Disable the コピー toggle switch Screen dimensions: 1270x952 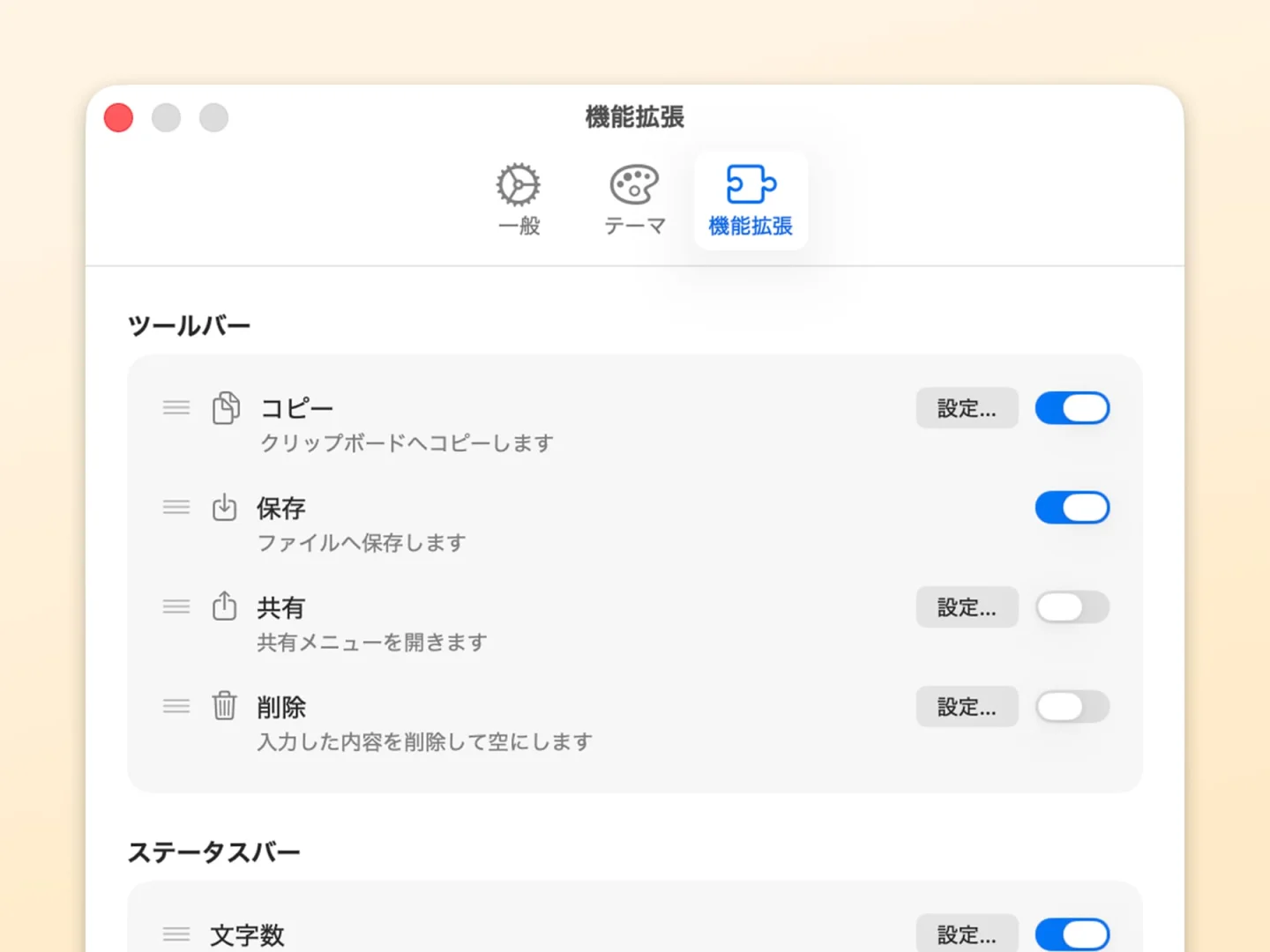[1072, 408]
